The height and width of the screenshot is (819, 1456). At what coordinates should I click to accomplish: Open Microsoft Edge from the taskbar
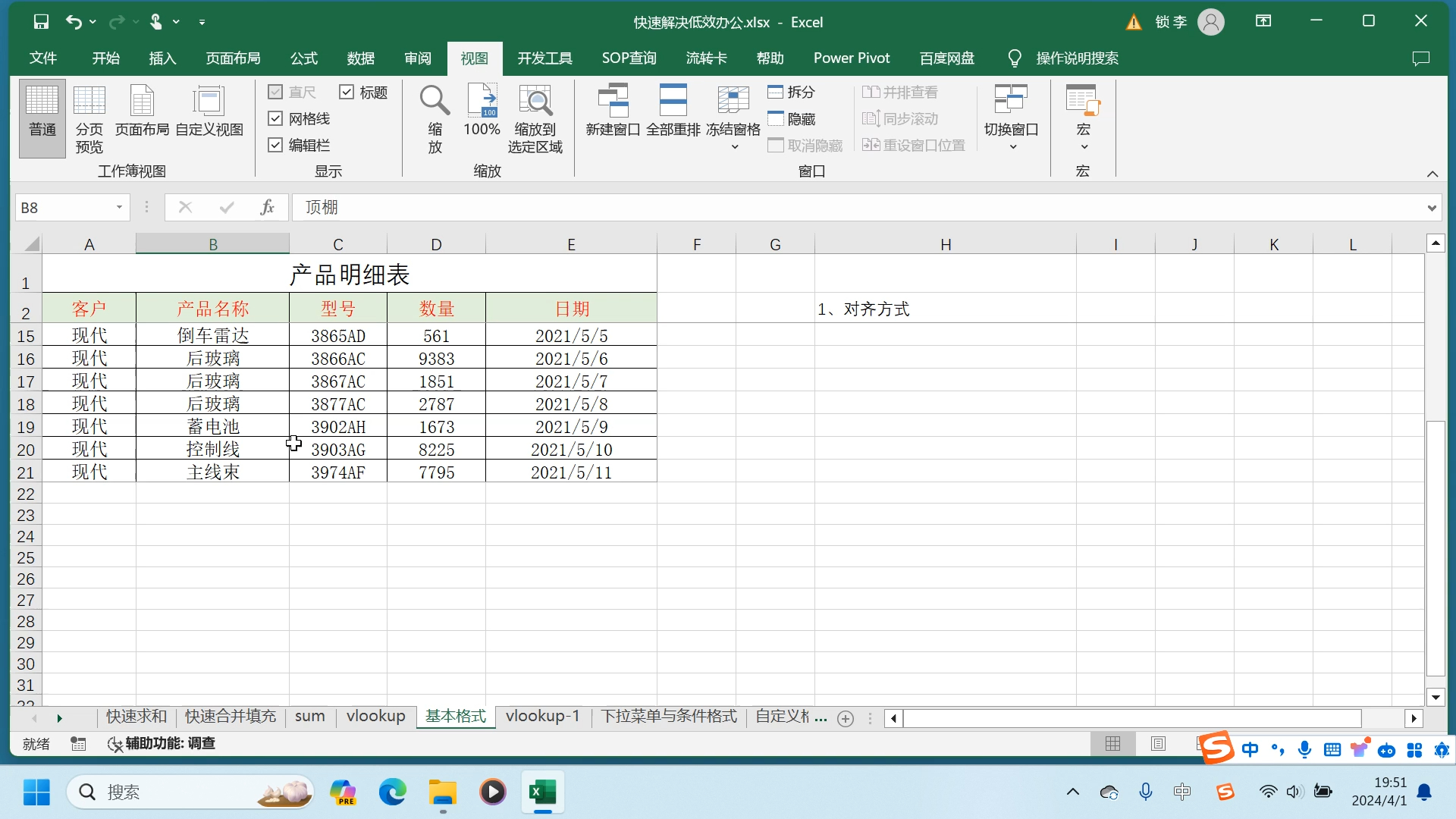392,792
